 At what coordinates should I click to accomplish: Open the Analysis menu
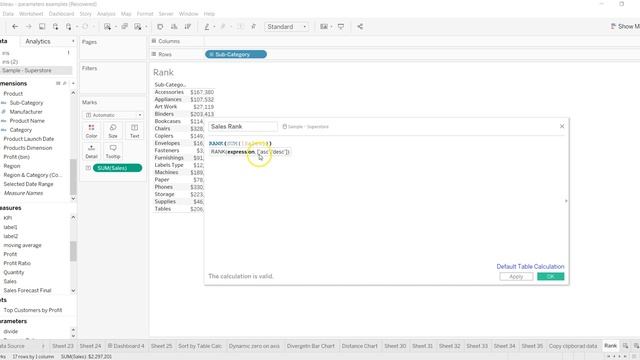click(106, 14)
